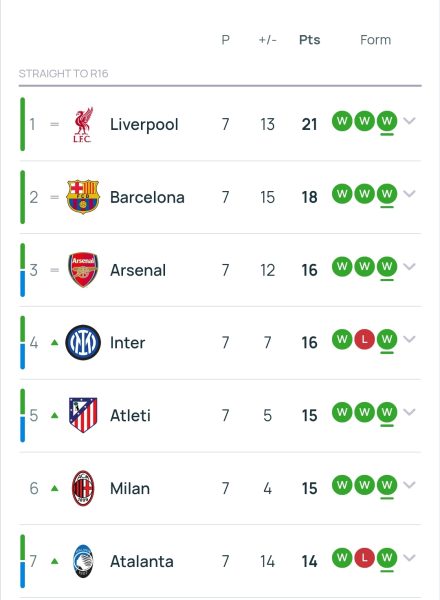Open the Atalanta team name link
440x600 pixels.
(x=142, y=561)
